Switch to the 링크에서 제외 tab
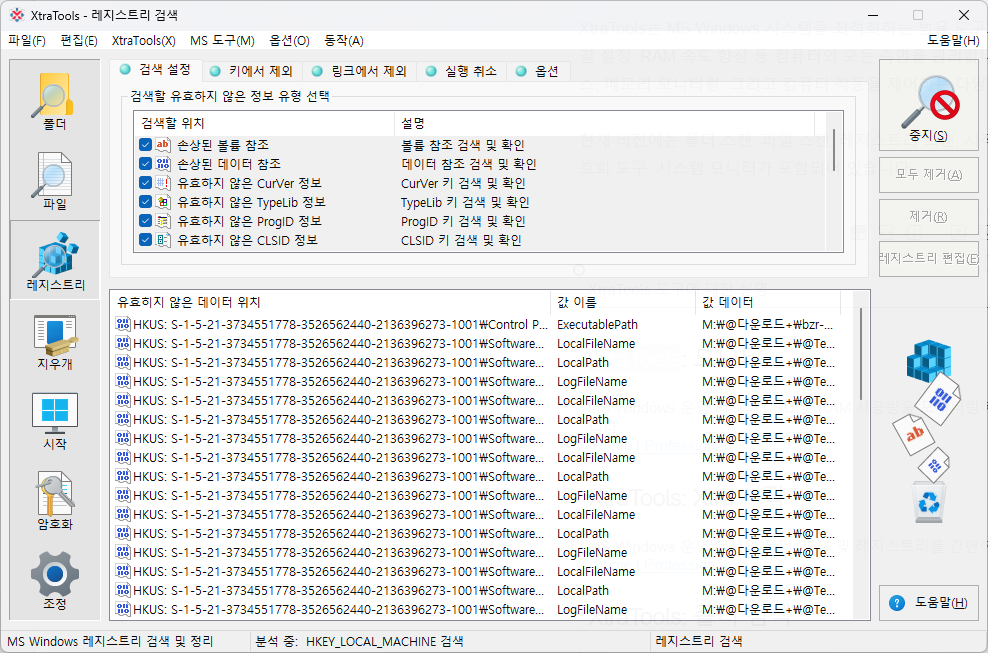988x653 pixels. (359, 71)
